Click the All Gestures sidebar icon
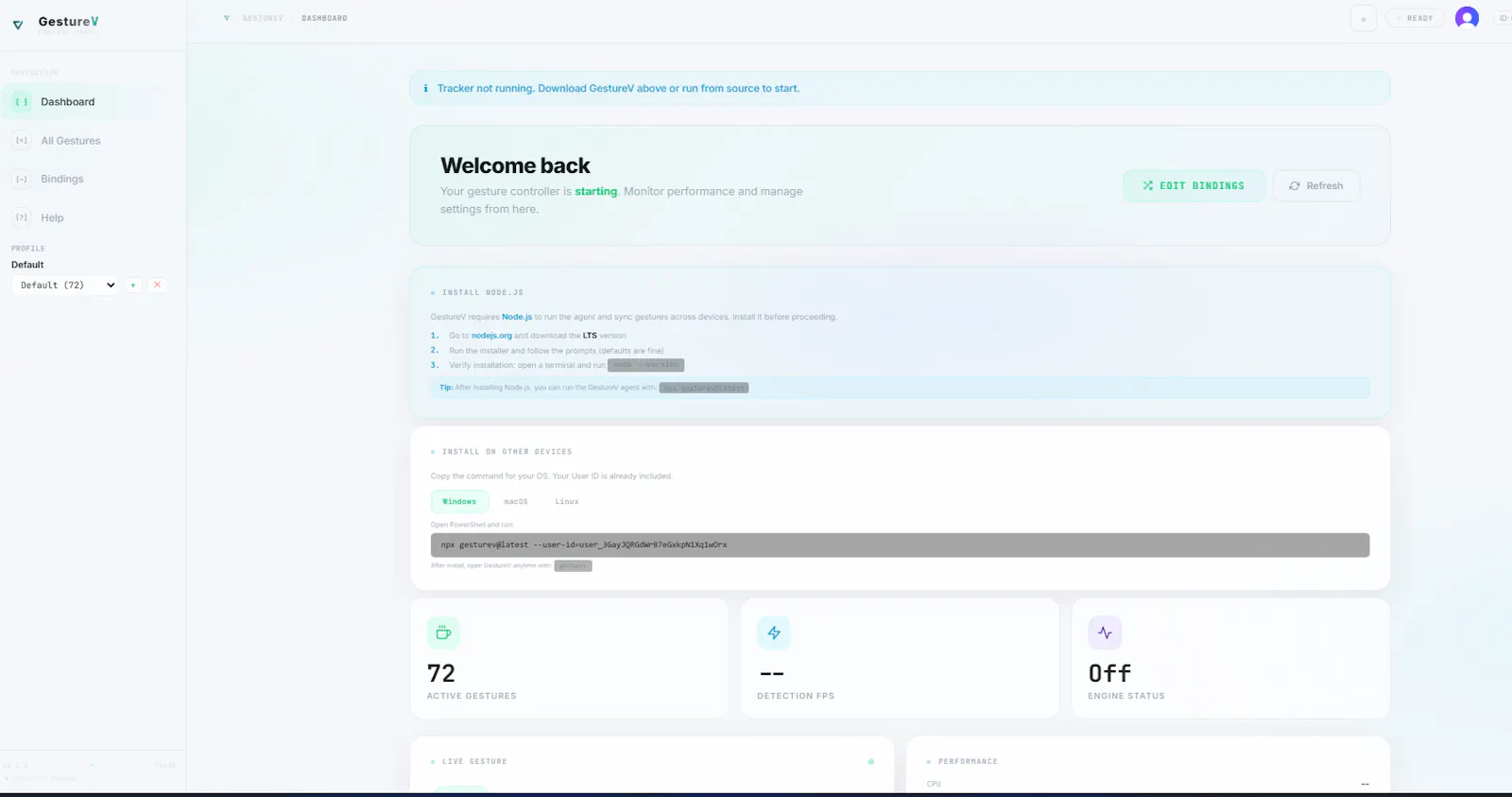Screen dimensions: 1512x797 [22, 141]
